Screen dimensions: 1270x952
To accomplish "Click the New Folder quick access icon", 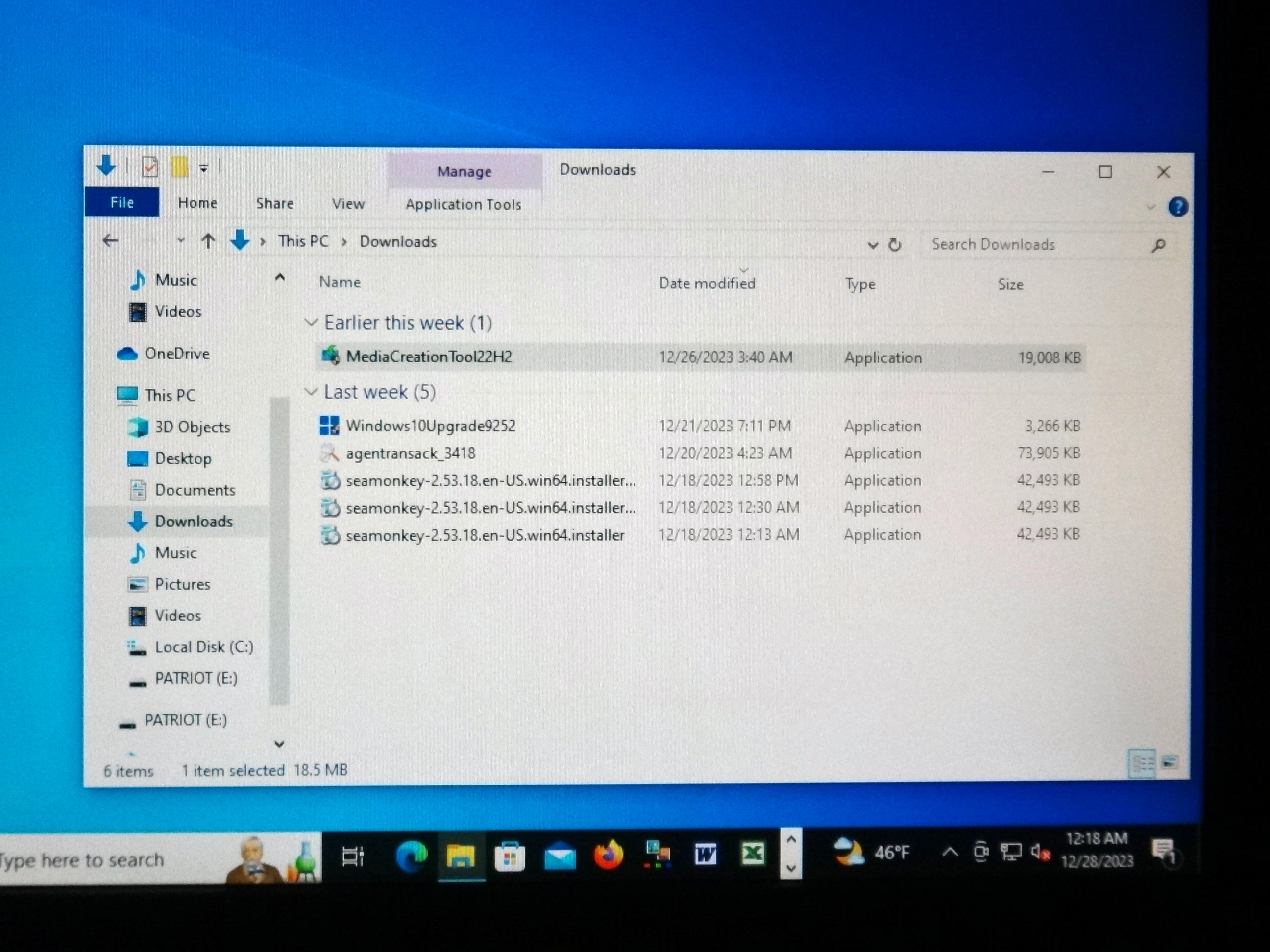I will coord(180,167).
